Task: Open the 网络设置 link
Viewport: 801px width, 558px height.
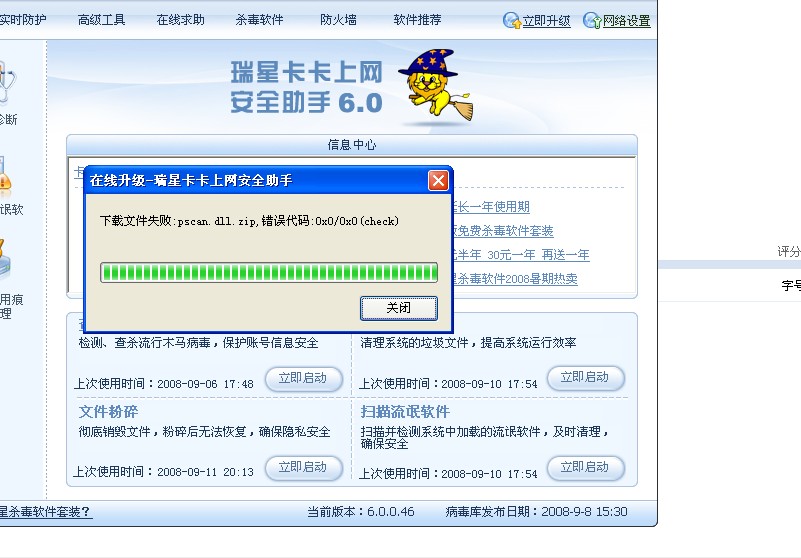Action: 626,21
